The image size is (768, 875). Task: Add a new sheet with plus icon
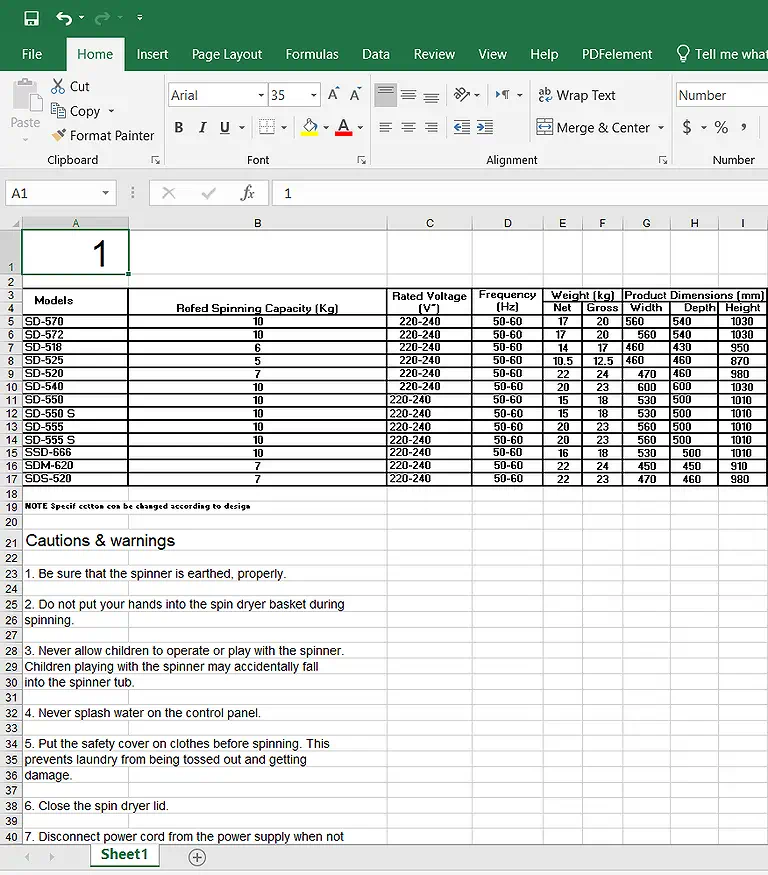[x=197, y=857]
